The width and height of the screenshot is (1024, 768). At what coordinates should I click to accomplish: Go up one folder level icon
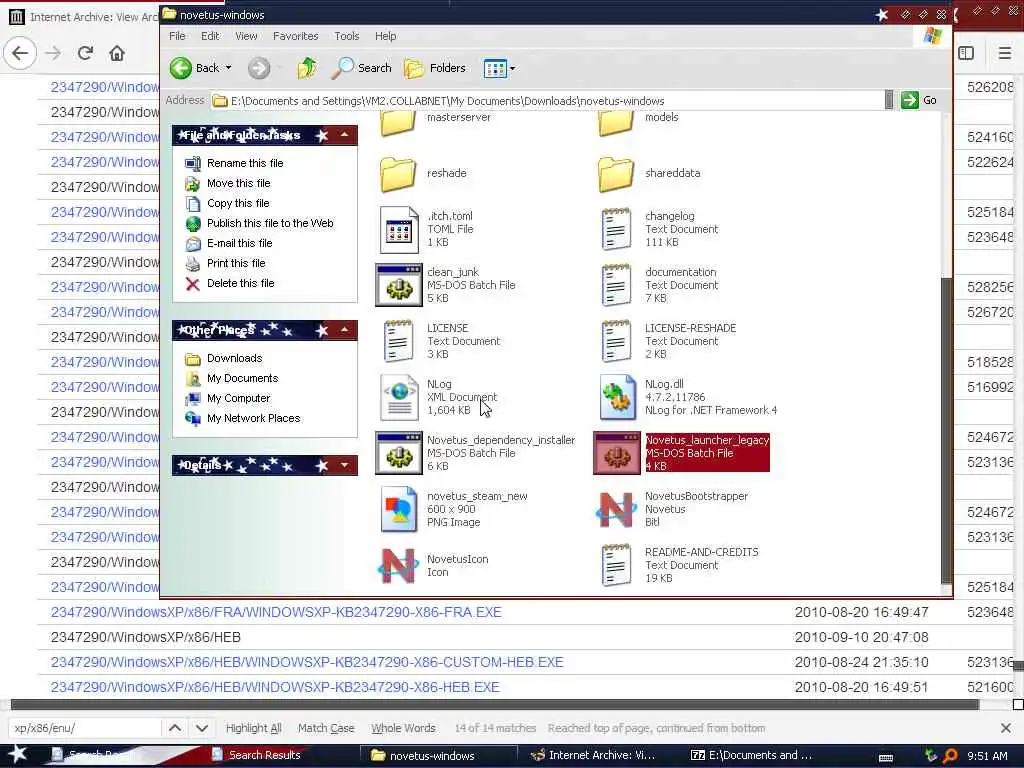tap(307, 68)
